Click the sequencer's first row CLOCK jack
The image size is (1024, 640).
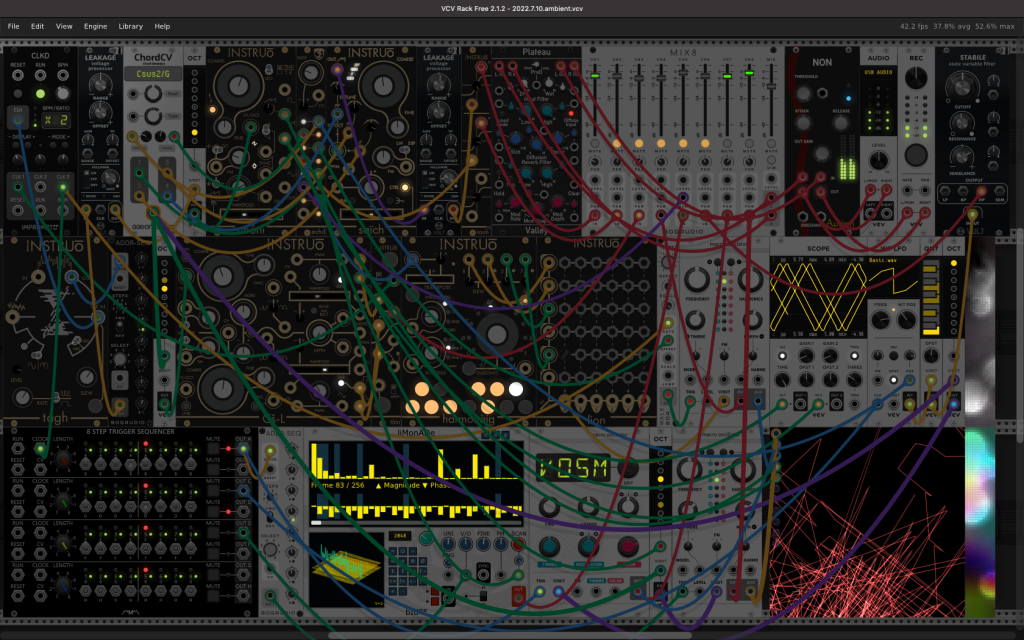tap(40, 449)
